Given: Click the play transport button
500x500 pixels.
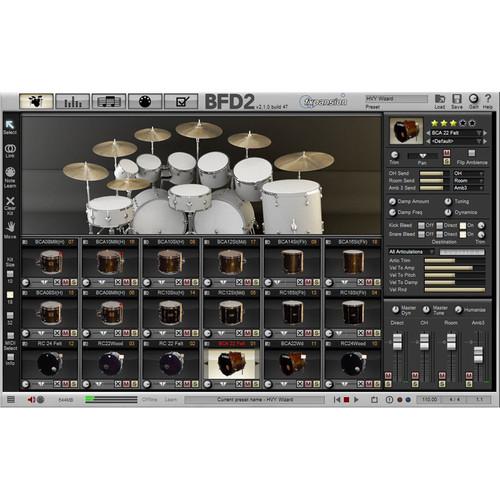Looking at the screenshot, I should tap(356, 399).
